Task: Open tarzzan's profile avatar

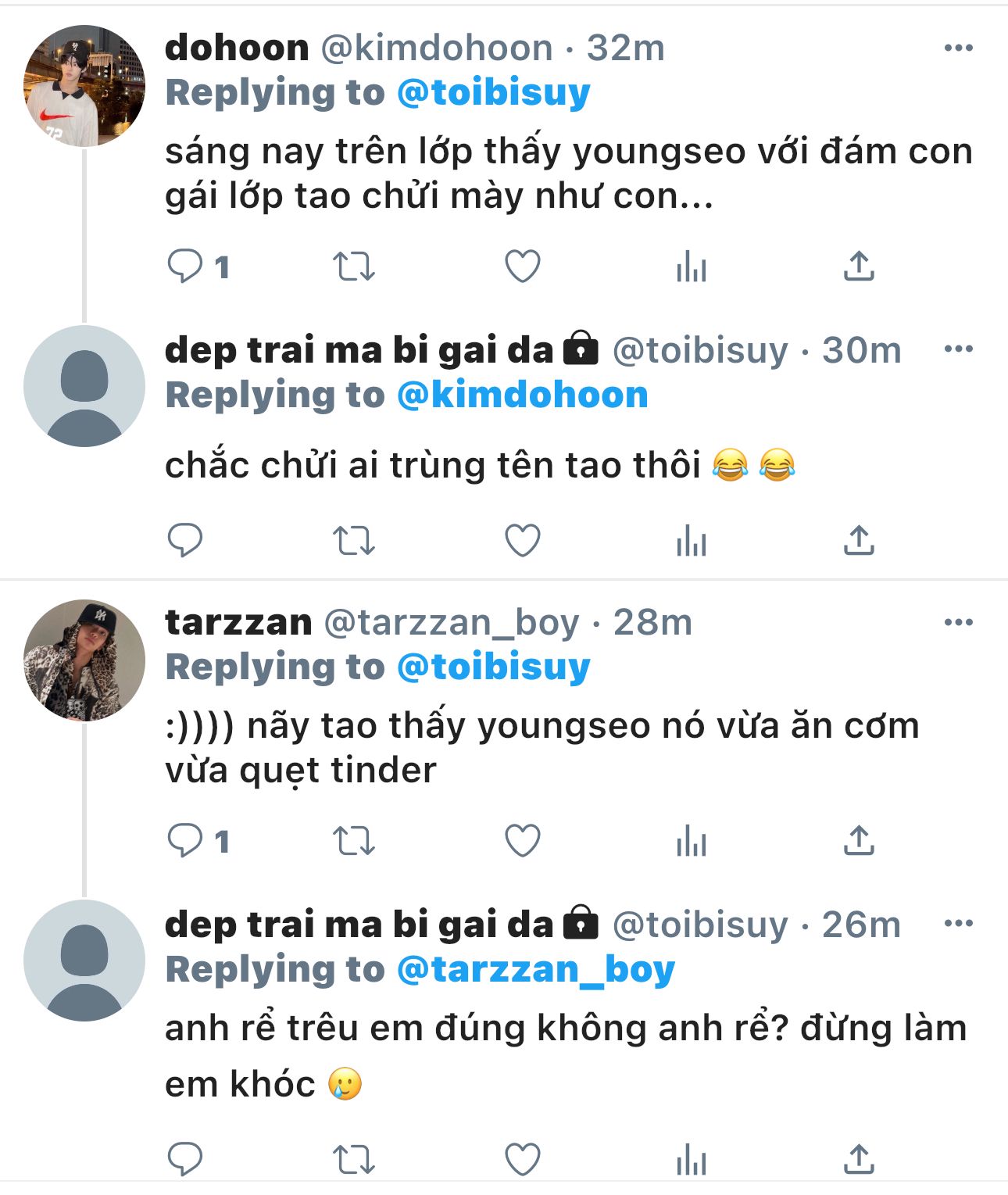Action: [x=84, y=660]
